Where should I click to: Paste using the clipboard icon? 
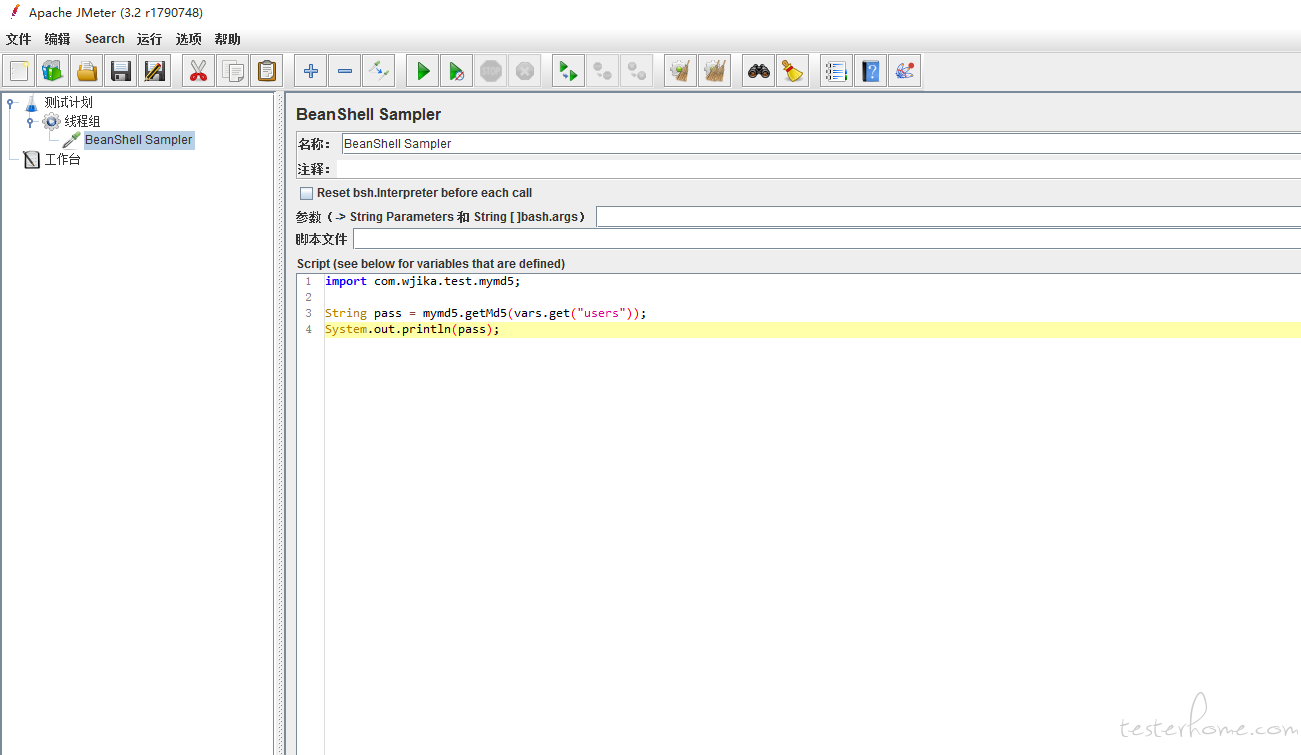(267, 71)
